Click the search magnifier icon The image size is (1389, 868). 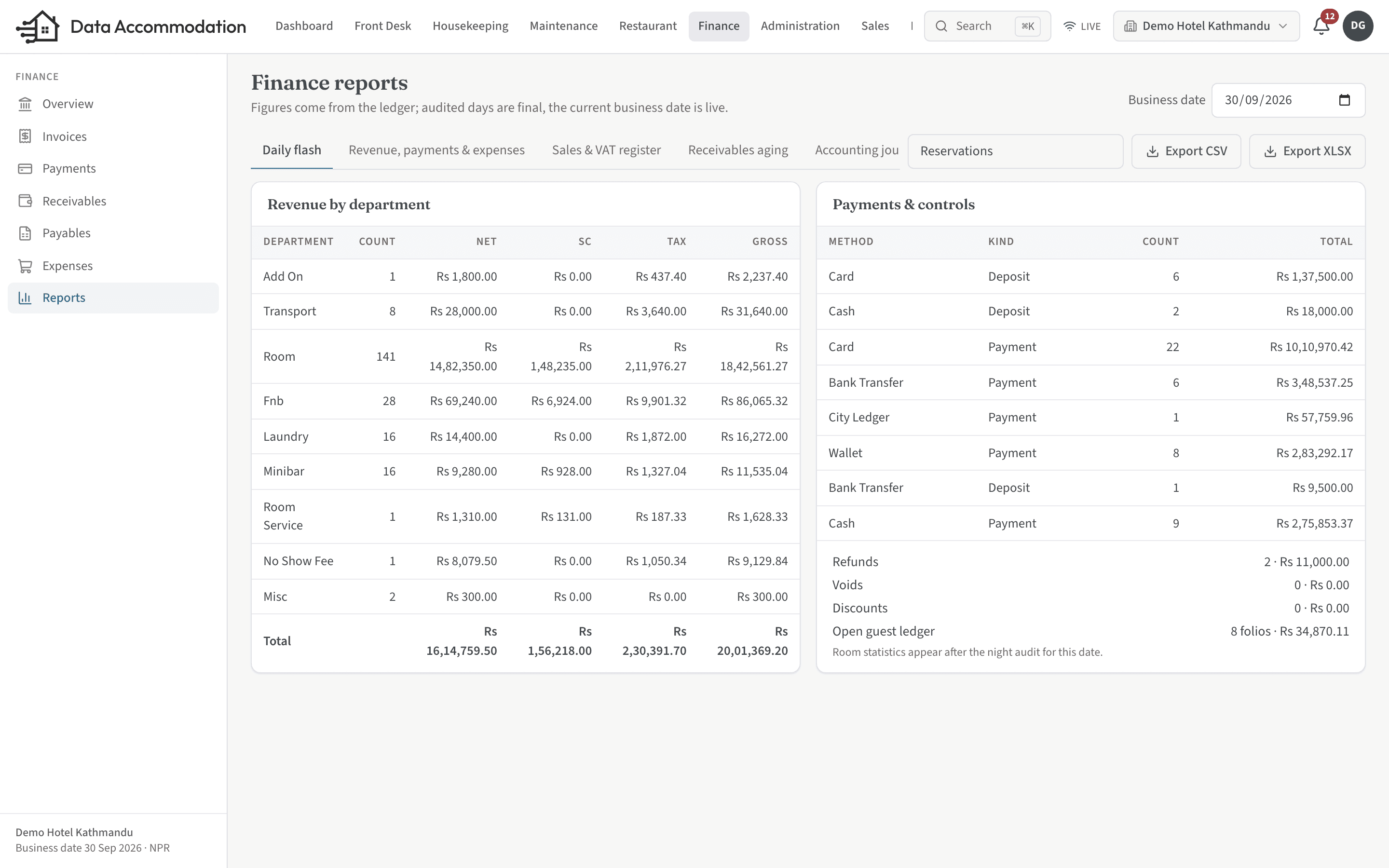point(941,26)
